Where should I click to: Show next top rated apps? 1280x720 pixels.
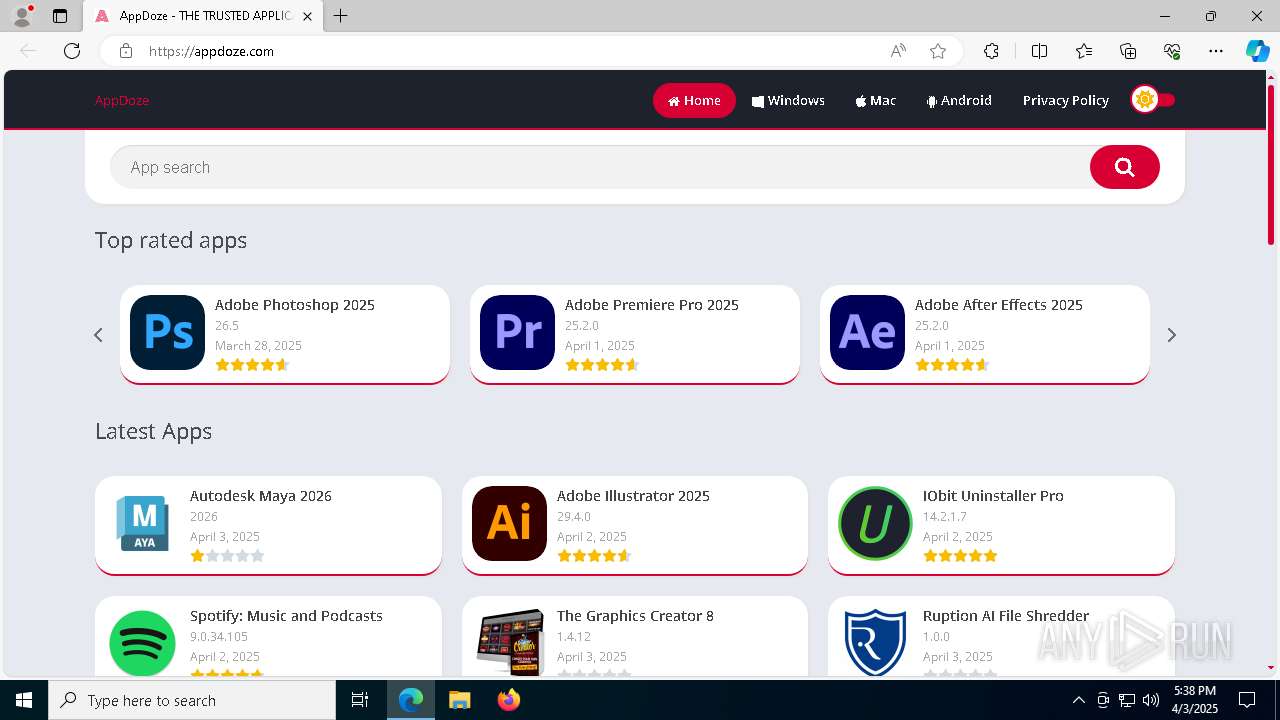point(1172,335)
